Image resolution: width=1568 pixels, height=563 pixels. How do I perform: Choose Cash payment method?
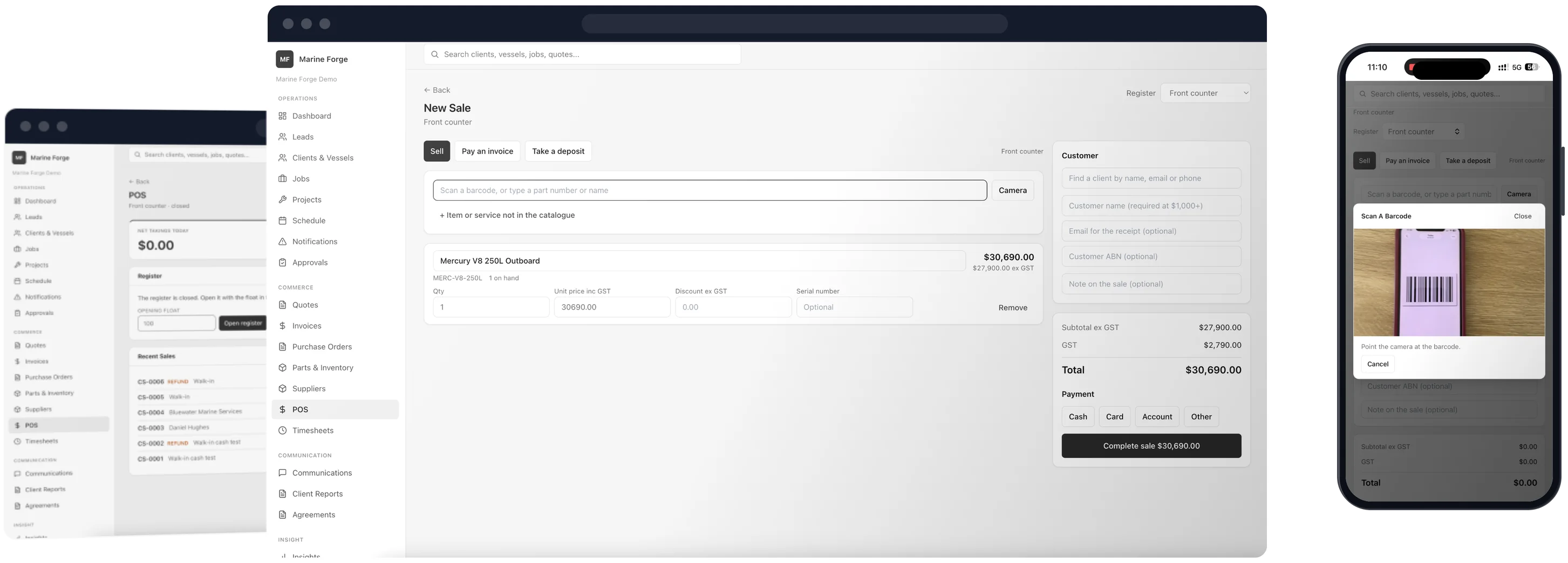[x=1078, y=417]
